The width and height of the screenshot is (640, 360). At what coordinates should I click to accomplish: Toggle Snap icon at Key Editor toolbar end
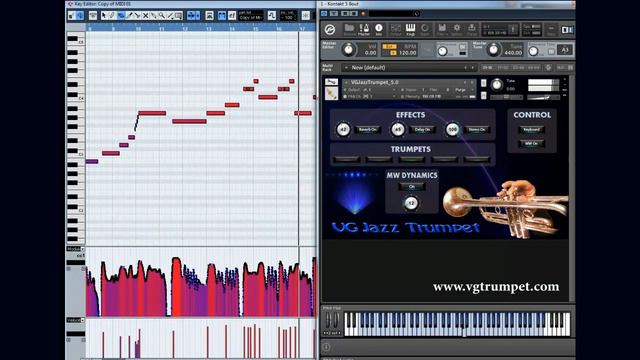pos(306,16)
